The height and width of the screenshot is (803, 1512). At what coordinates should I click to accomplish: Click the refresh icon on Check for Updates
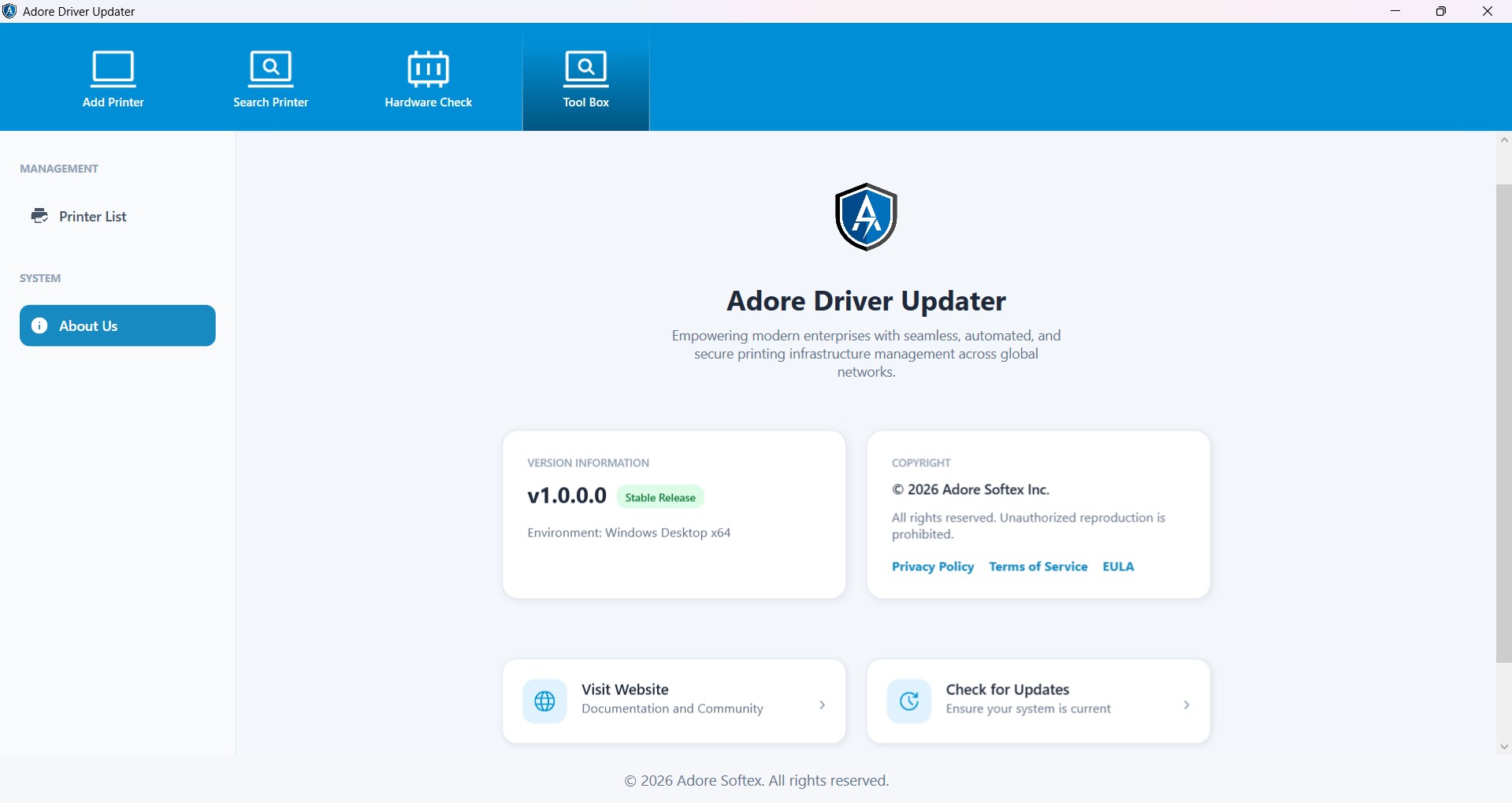coord(909,701)
